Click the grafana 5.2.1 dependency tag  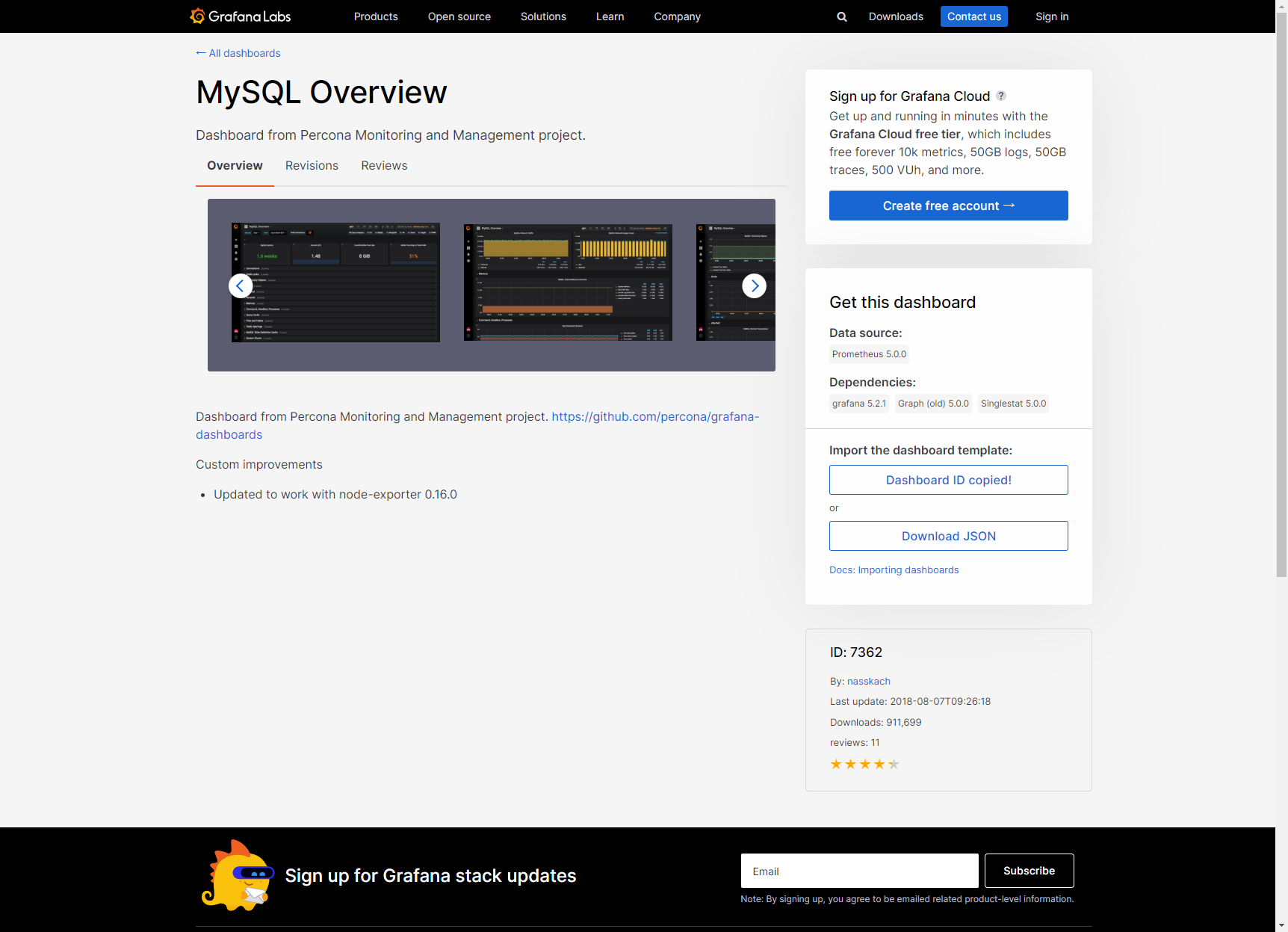(x=859, y=404)
